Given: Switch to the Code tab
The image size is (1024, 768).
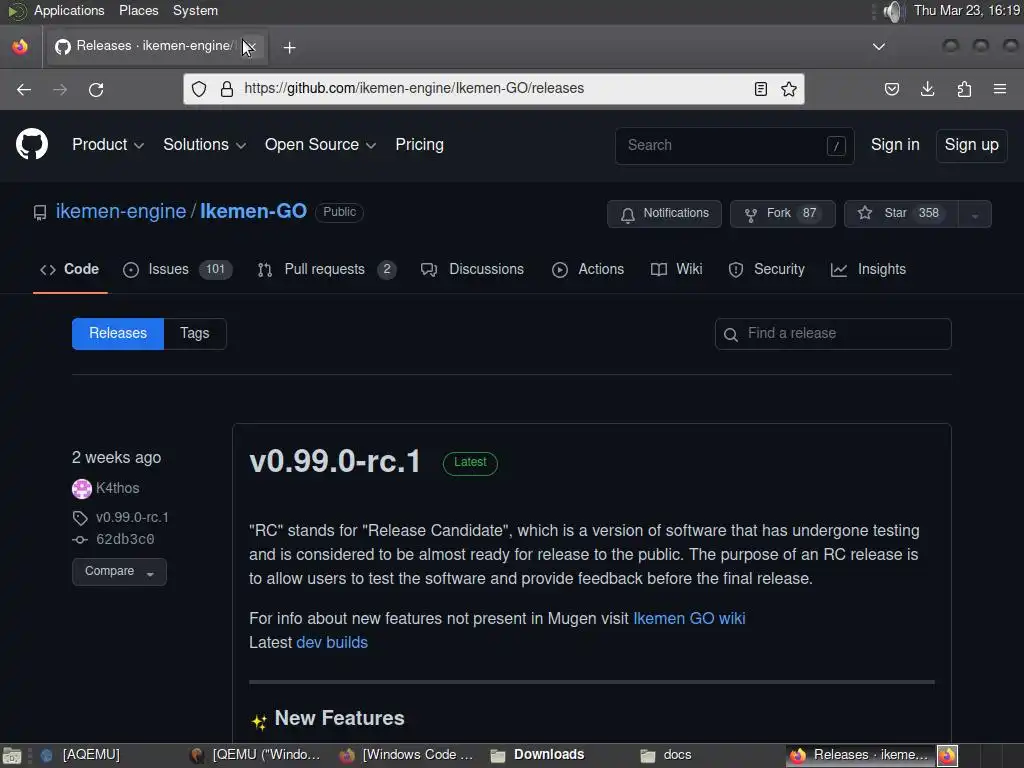Looking at the screenshot, I should click(70, 269).
